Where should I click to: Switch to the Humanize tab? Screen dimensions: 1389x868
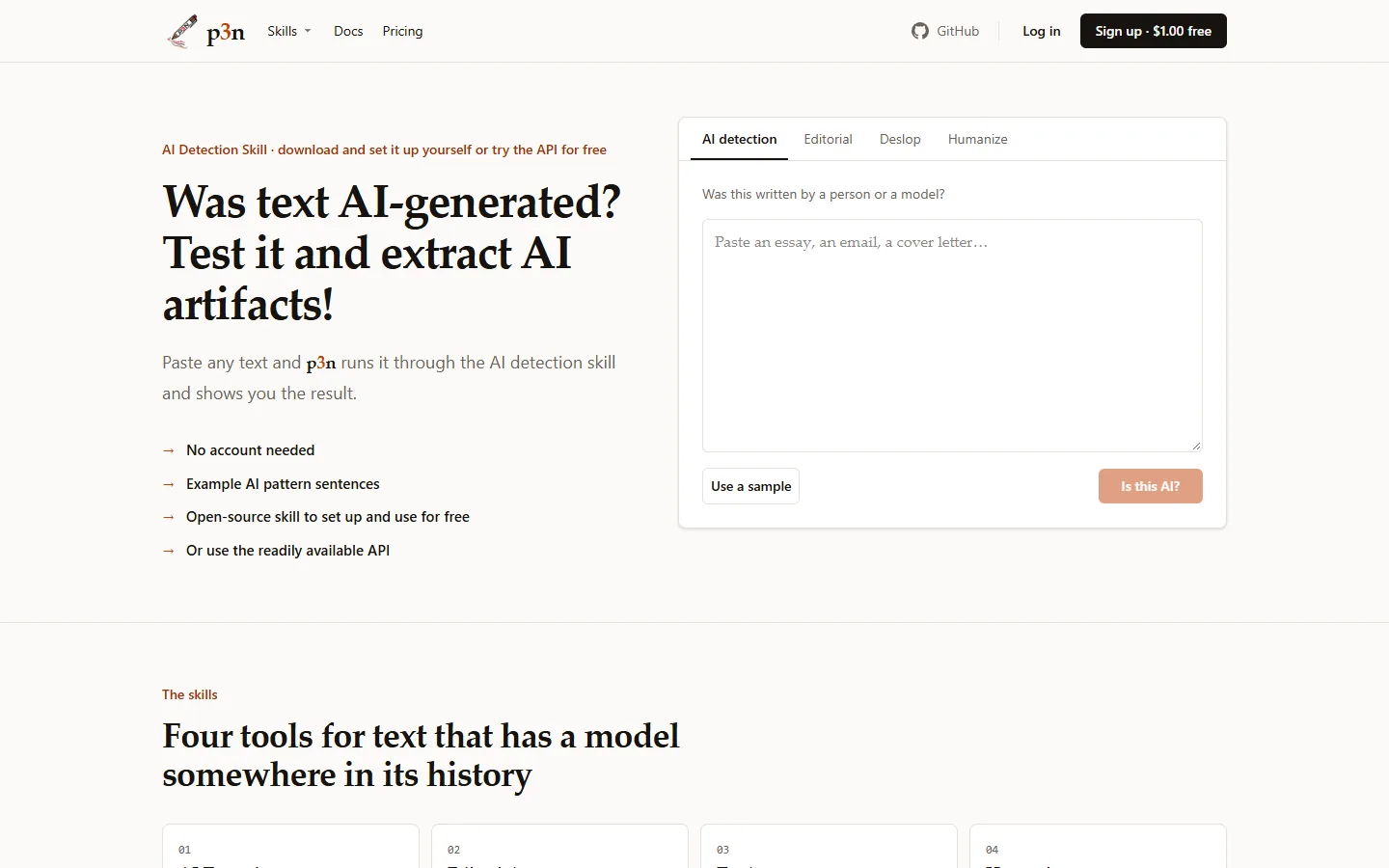click(x=978, y=139)
